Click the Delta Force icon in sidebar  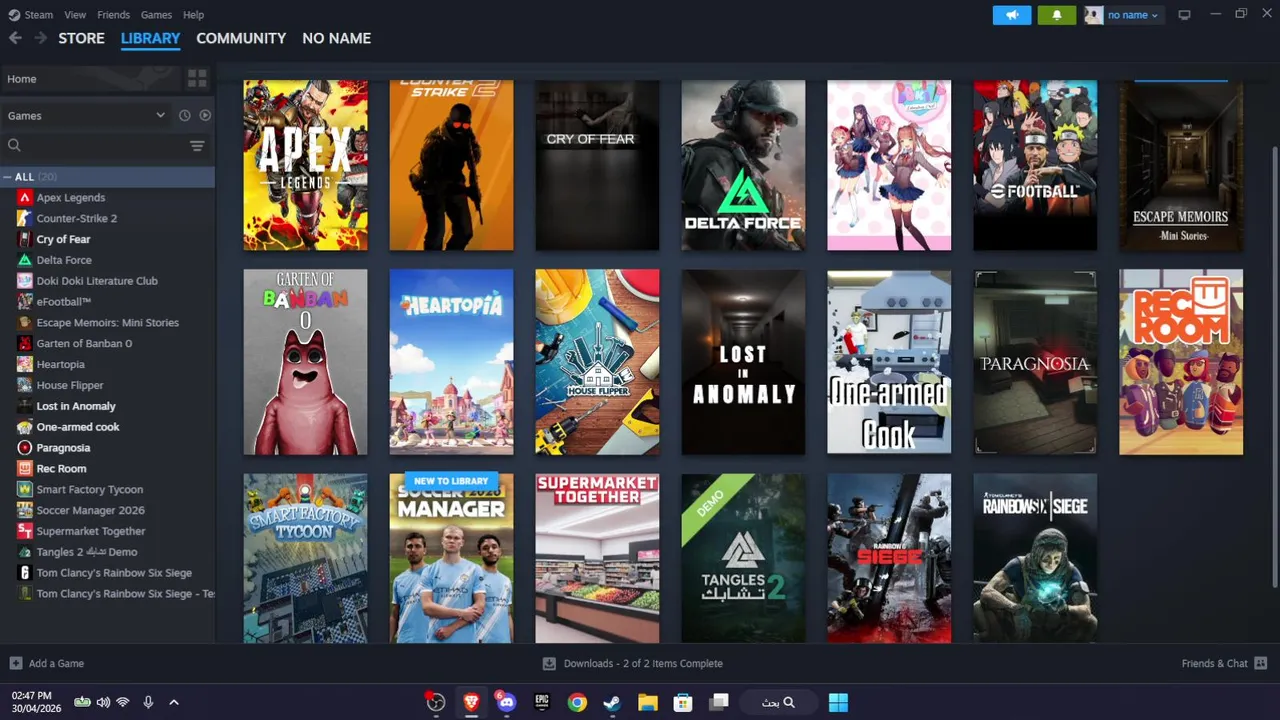25,260
